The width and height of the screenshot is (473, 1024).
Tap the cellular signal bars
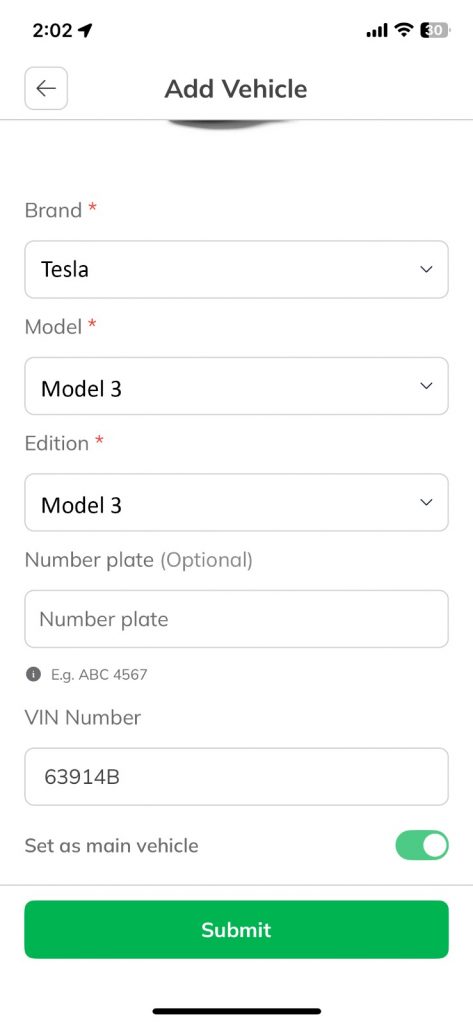coord(377,31)
